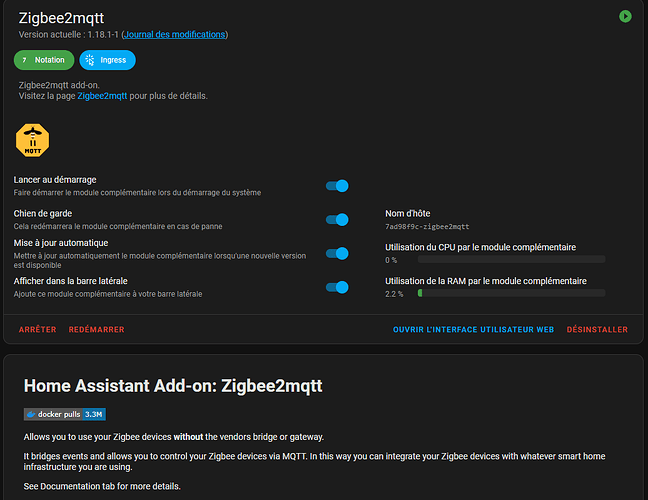Stop the add-on with ARRÊTER
The width and height of the screenshot is (648, 500).
(x=37, y=329)
